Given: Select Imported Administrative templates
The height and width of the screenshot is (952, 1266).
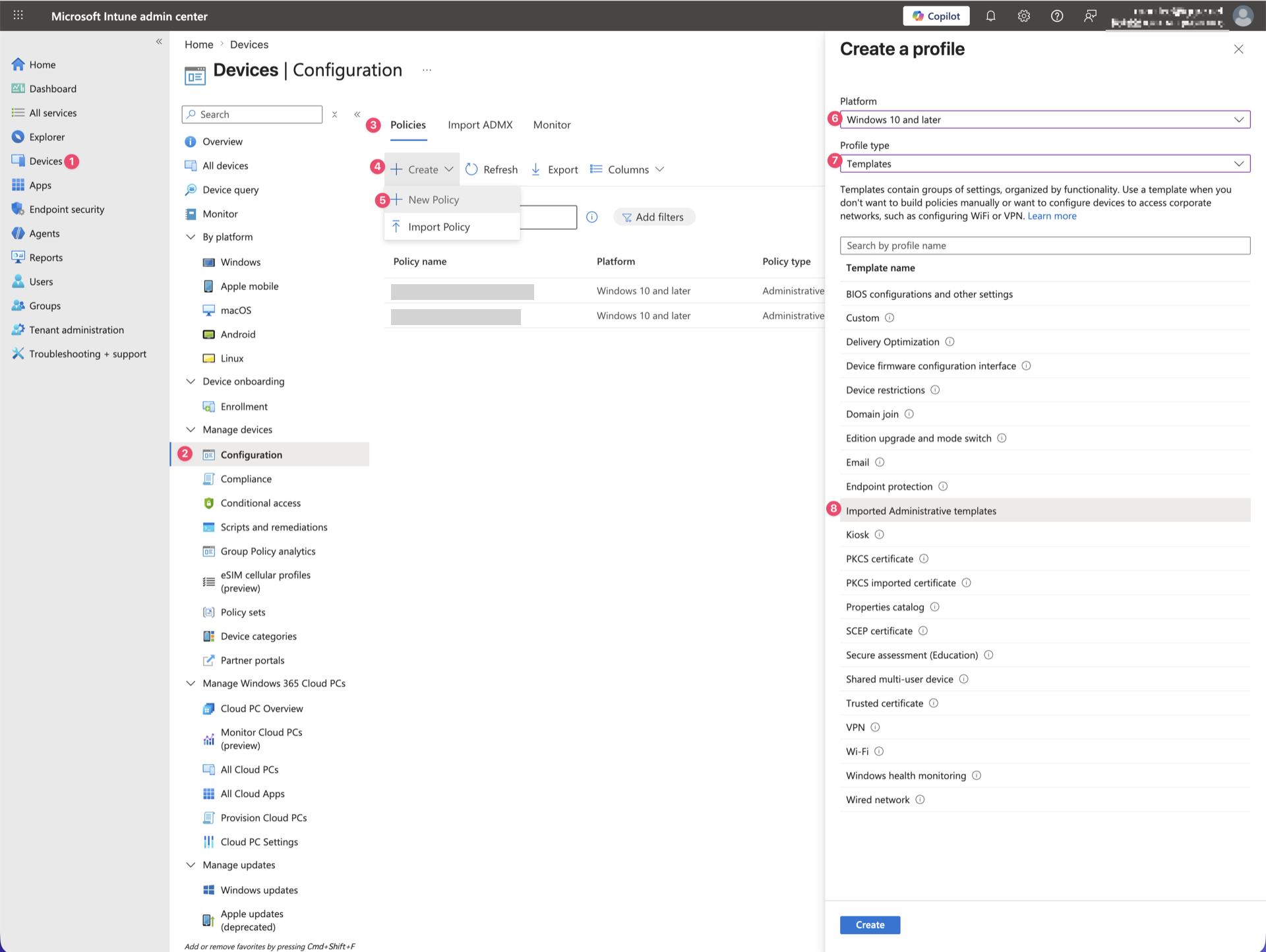Looking at the screenshot, I should click(1045, 510).
